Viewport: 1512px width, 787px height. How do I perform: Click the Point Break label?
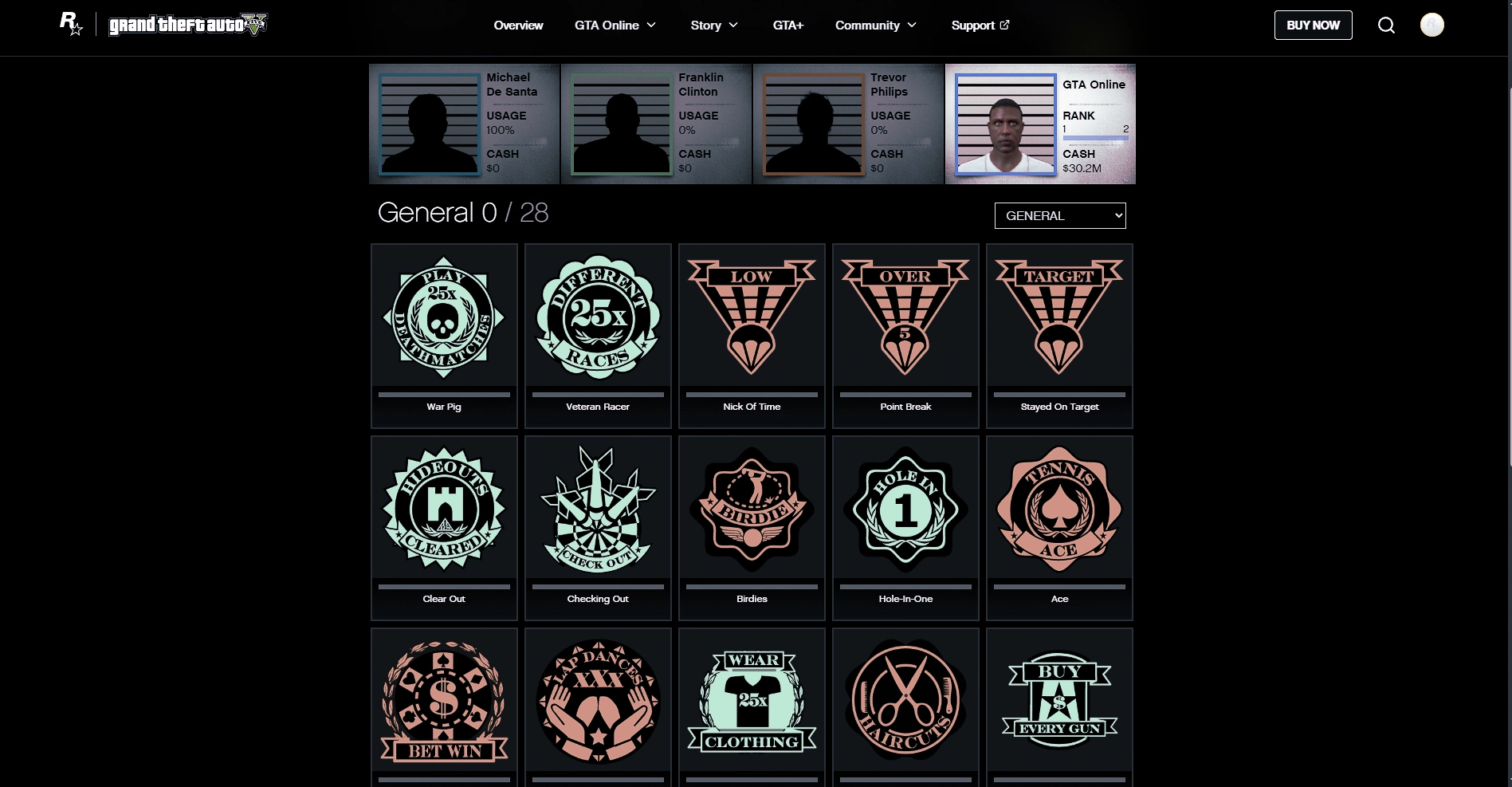click(905, 407)
